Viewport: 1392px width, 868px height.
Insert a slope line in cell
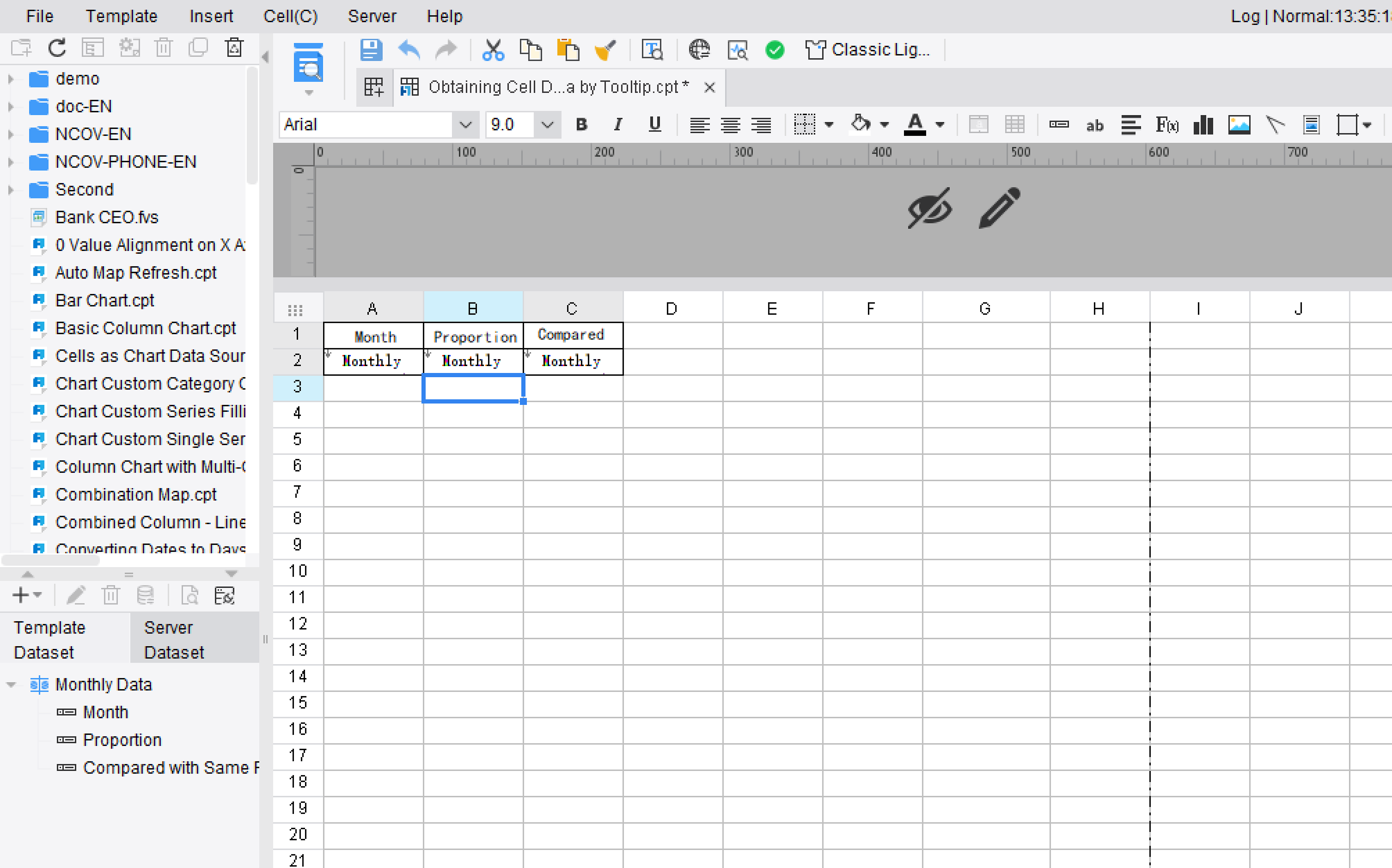[x=1275, y=125]
